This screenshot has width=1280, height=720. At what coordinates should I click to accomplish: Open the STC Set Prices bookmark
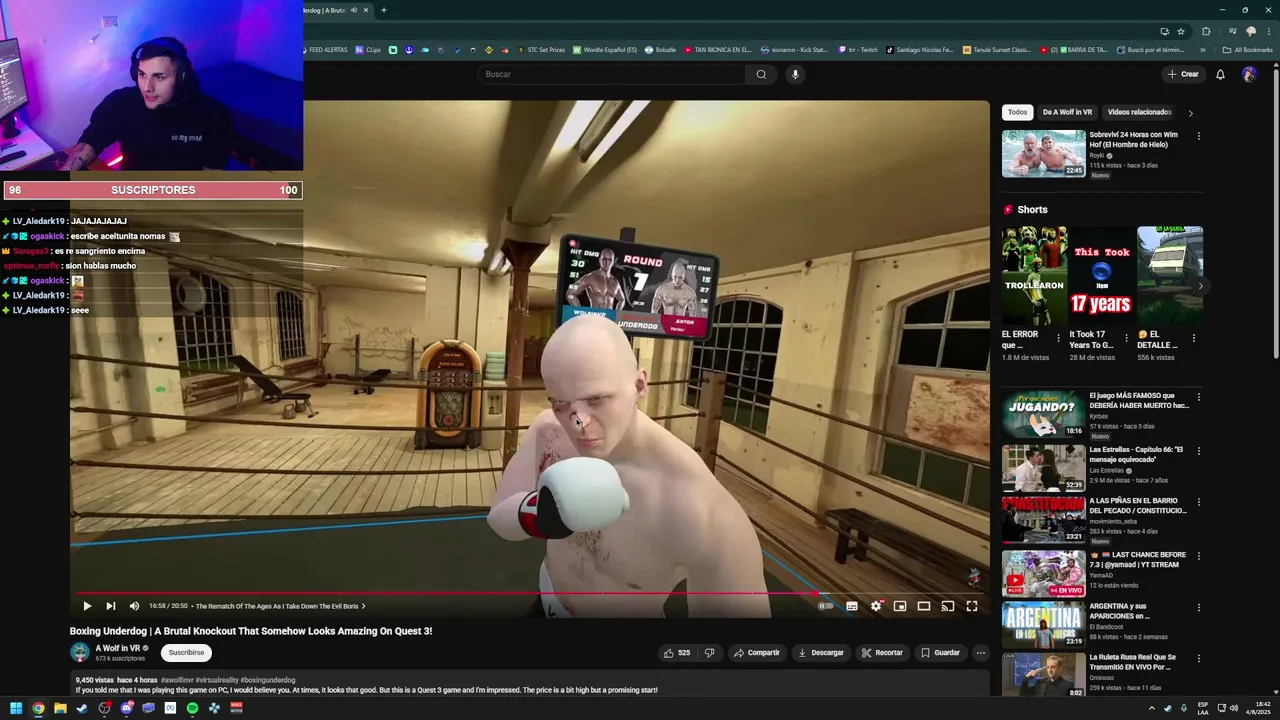(540, 50)
